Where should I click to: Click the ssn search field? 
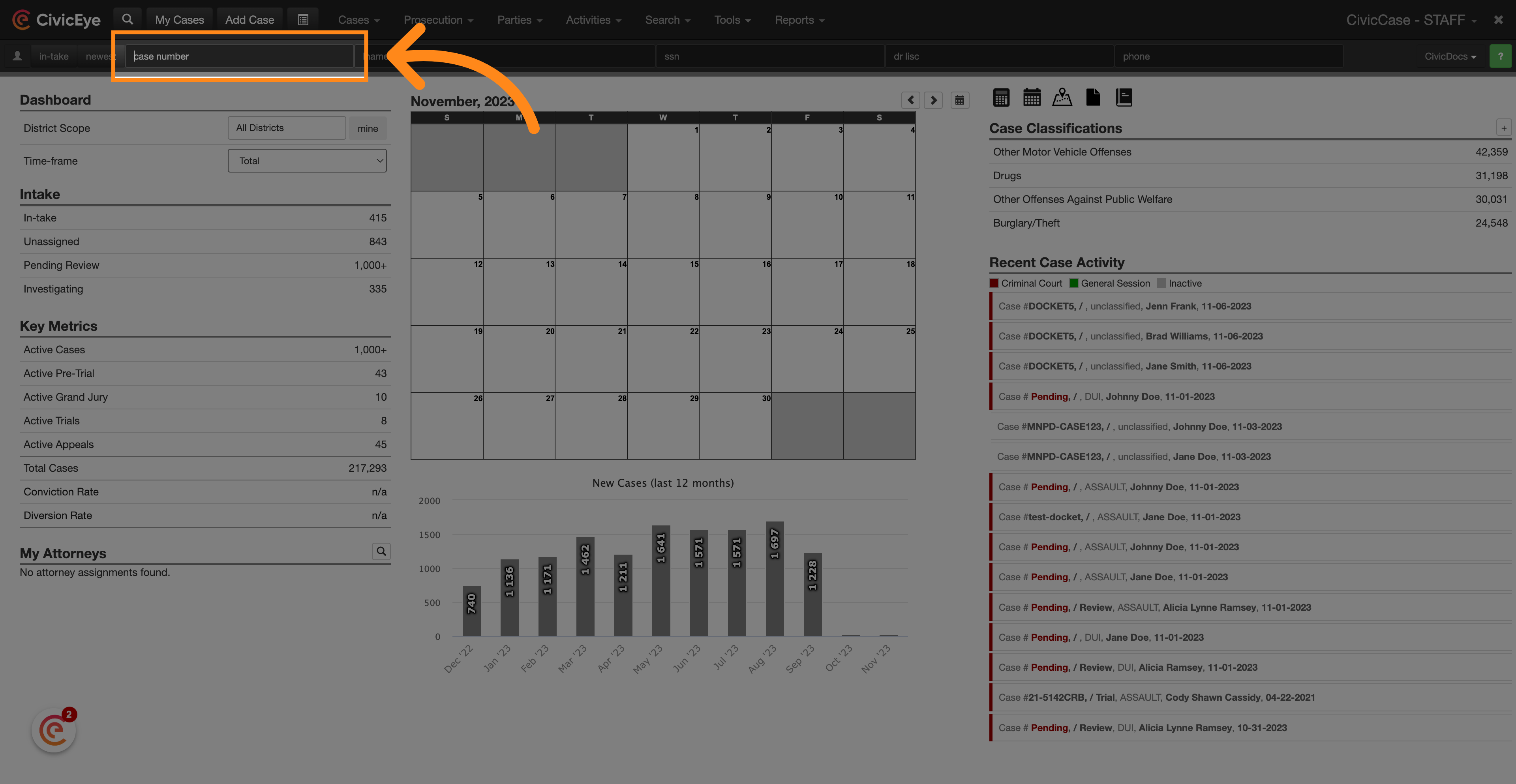coord(770,56)
